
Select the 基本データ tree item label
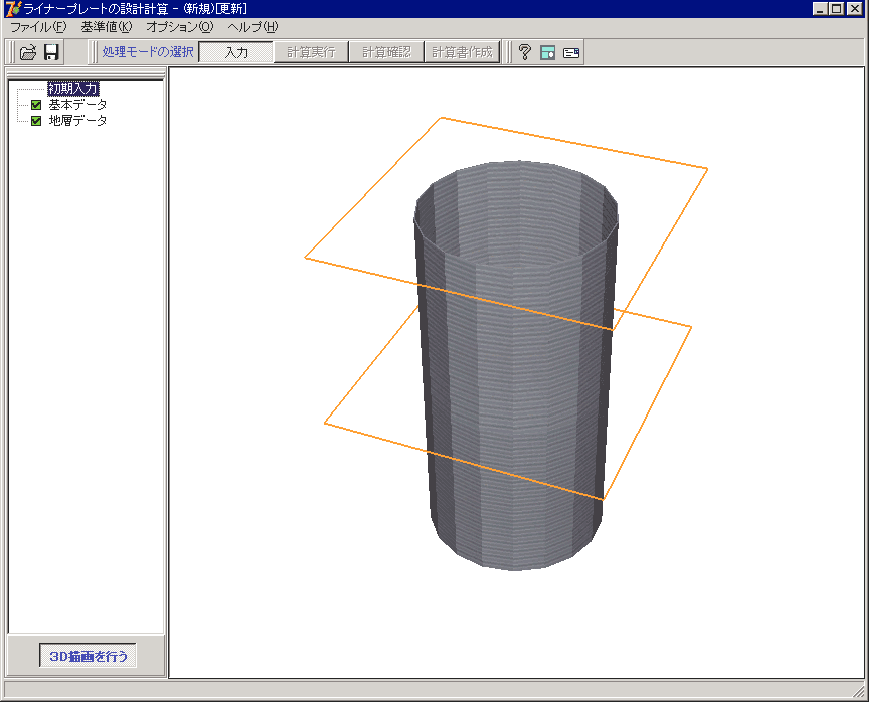[78, 105]
